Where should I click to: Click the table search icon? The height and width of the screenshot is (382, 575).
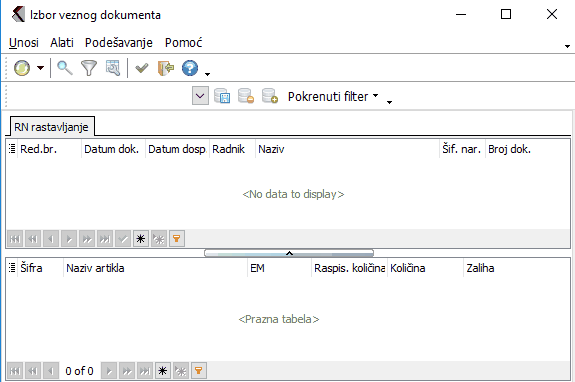tap(113, 68)
